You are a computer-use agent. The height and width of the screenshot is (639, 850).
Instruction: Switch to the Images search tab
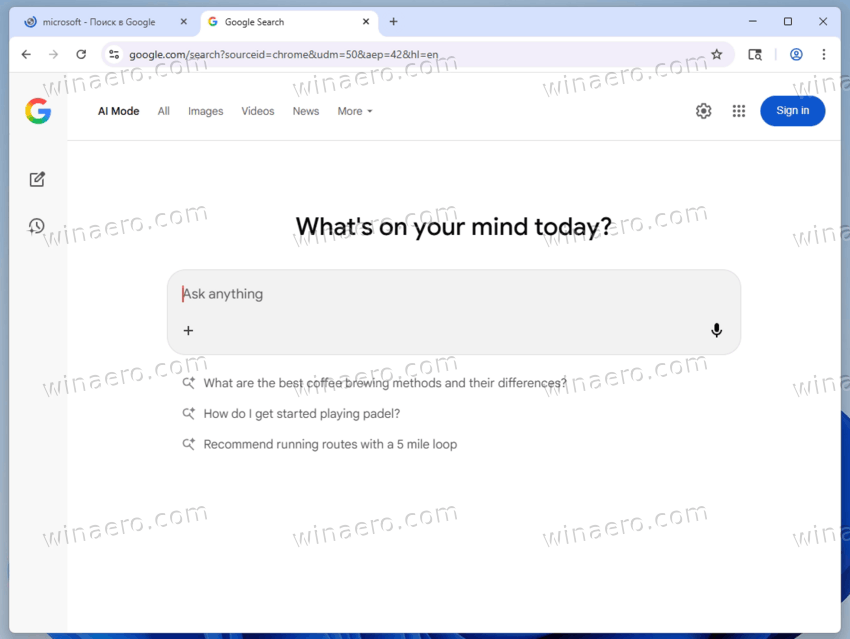pos(205,111)
